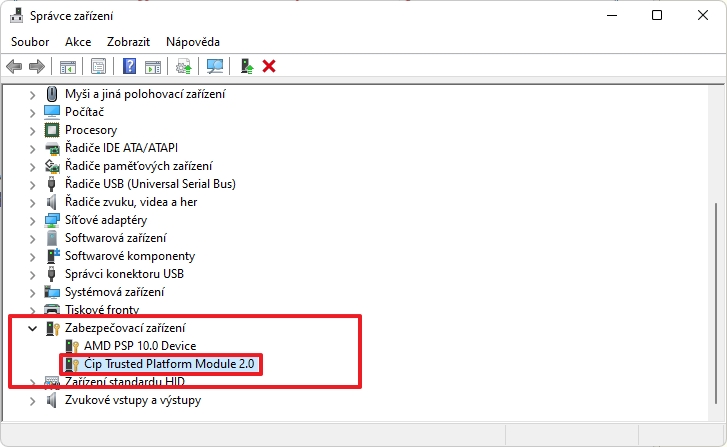Screen dimensions: 727x447
Task: Expand the Procesory category
Action: pos(32,132)
